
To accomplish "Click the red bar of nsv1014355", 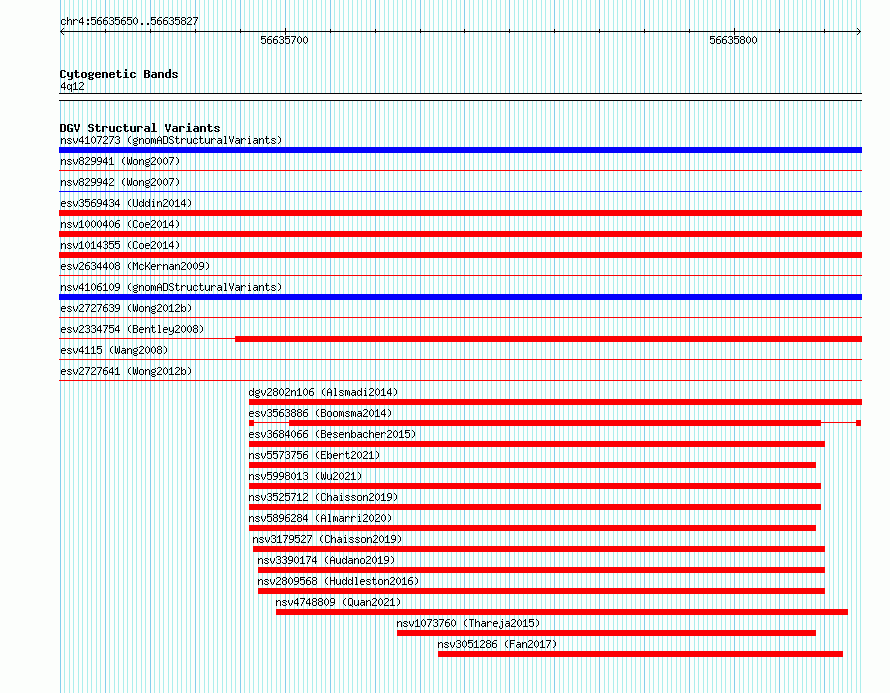I will pyautogui.click(x=460, y=255).
